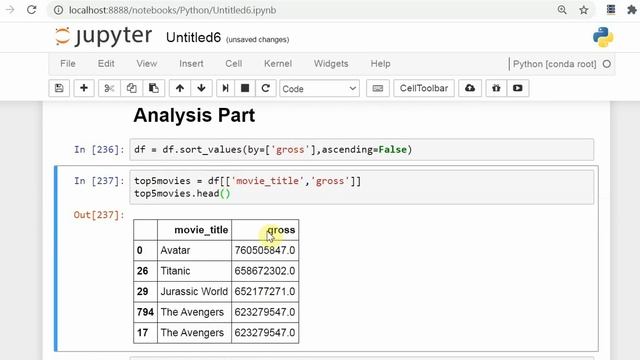Open the File menu
This screenshot has width=640, height=360.
[68, 64]
